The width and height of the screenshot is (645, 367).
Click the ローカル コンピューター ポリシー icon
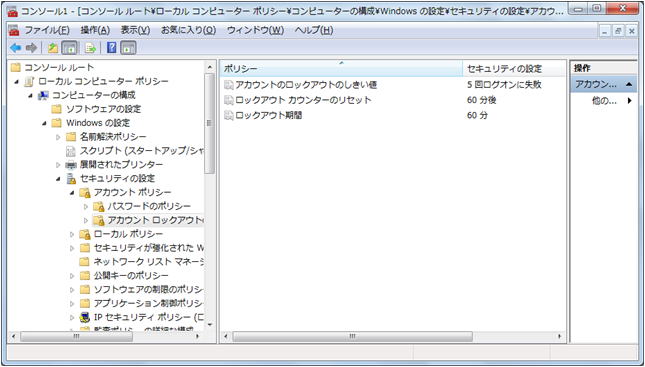click(29, 81)
